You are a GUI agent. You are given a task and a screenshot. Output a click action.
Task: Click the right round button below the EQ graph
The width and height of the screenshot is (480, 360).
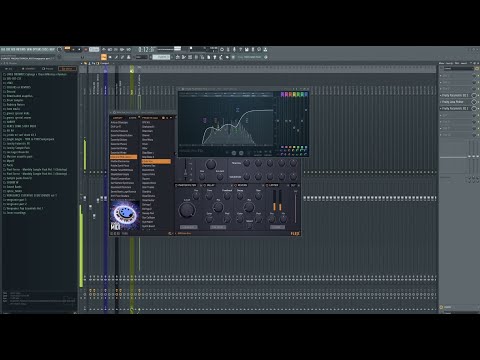click(x=241, y=153)
